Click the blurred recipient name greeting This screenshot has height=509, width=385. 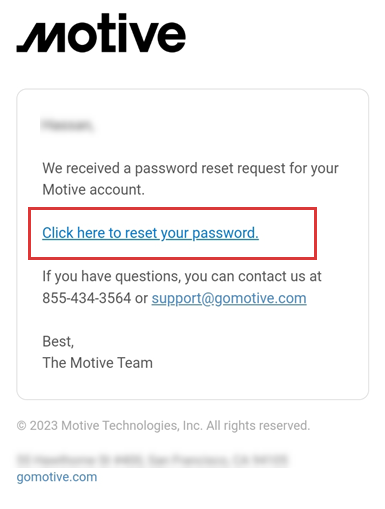pyautogui.click(x=67, y=125)
